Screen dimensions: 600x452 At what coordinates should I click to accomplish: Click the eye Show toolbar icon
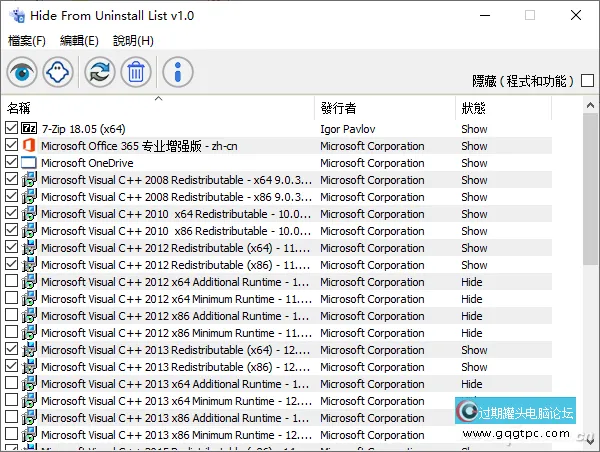22,72
